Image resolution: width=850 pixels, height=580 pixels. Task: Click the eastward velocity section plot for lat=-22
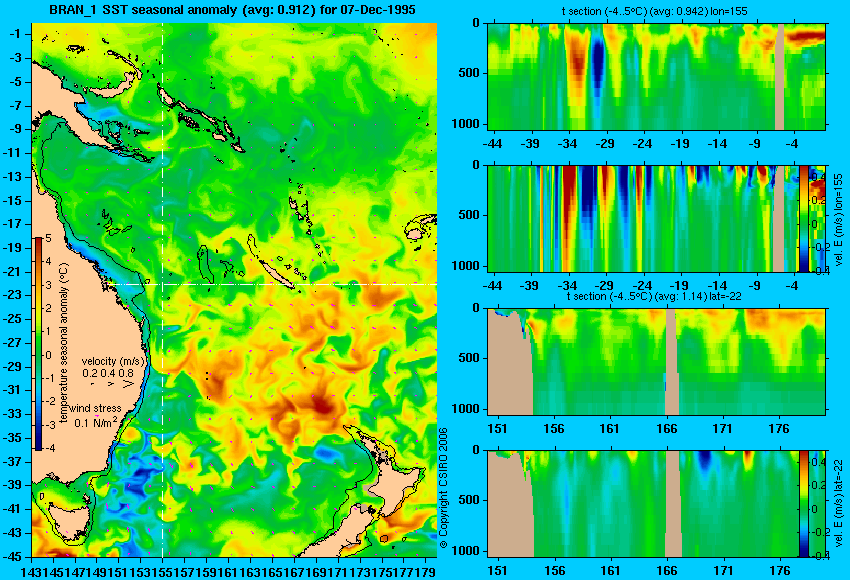[656, 504]
